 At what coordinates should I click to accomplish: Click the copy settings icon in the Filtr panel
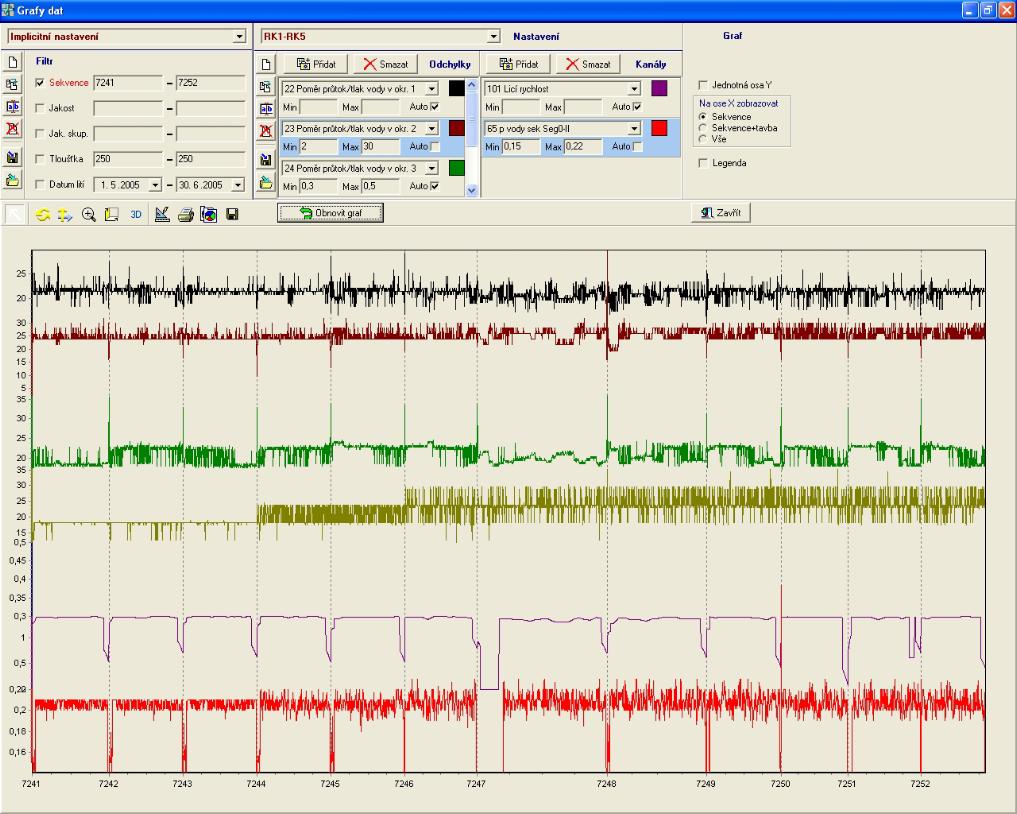point(12,85)
